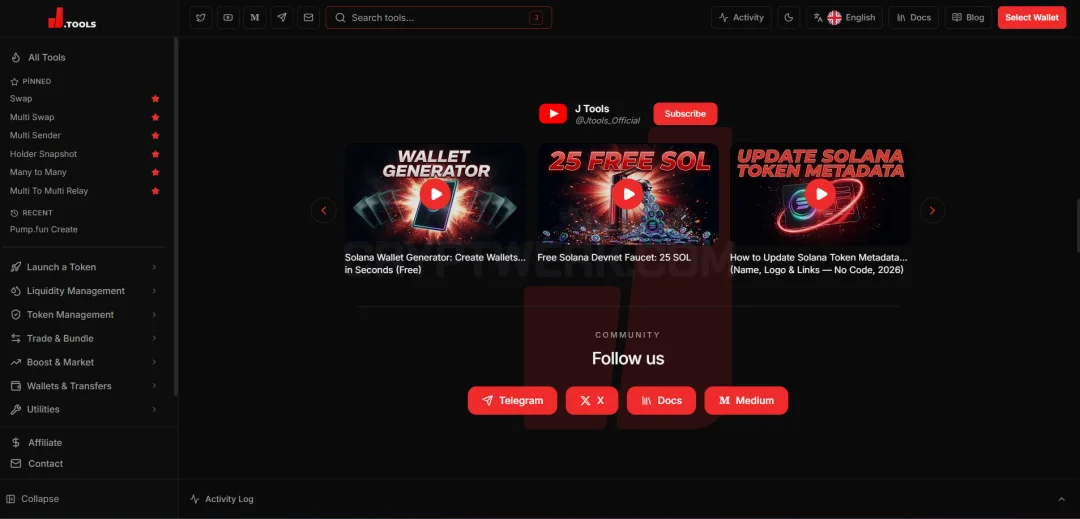
Task: Open the YouTube icon in top bar
Action: [x=228, y=17]
